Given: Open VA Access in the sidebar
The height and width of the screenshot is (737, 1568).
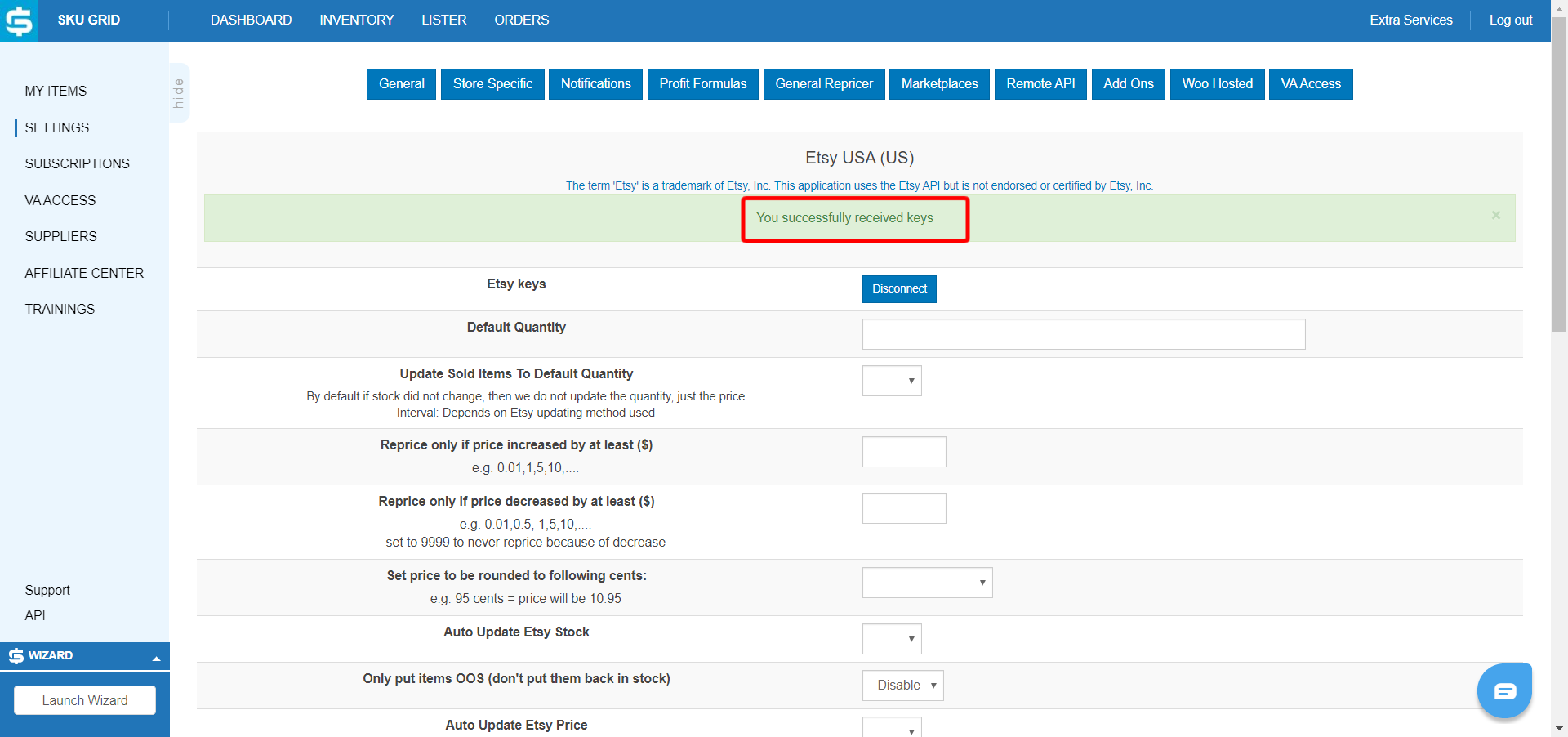Looking at the screenshot, I should coord(60,200).
